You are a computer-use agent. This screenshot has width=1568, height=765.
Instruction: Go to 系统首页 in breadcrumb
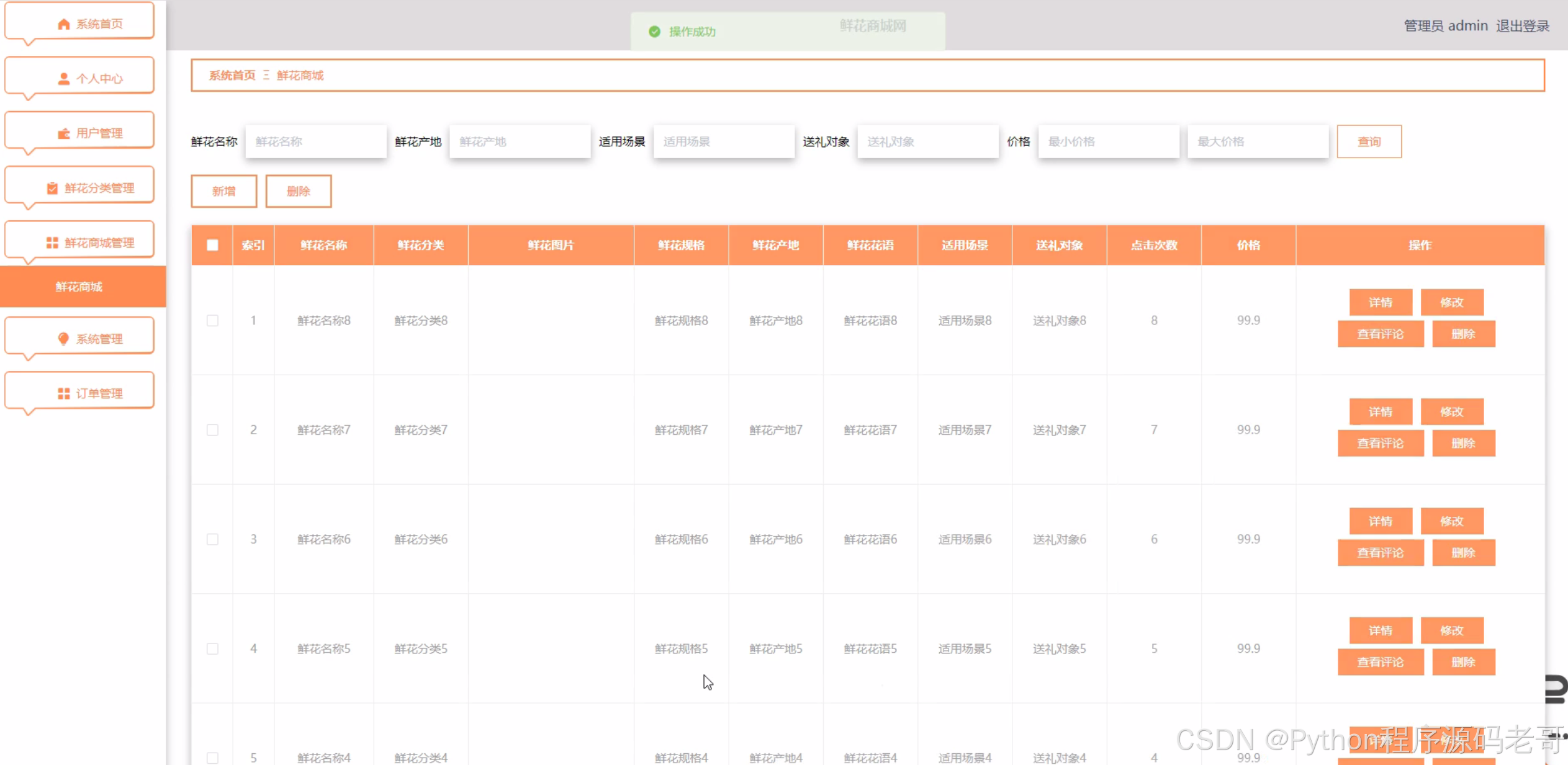232,75
